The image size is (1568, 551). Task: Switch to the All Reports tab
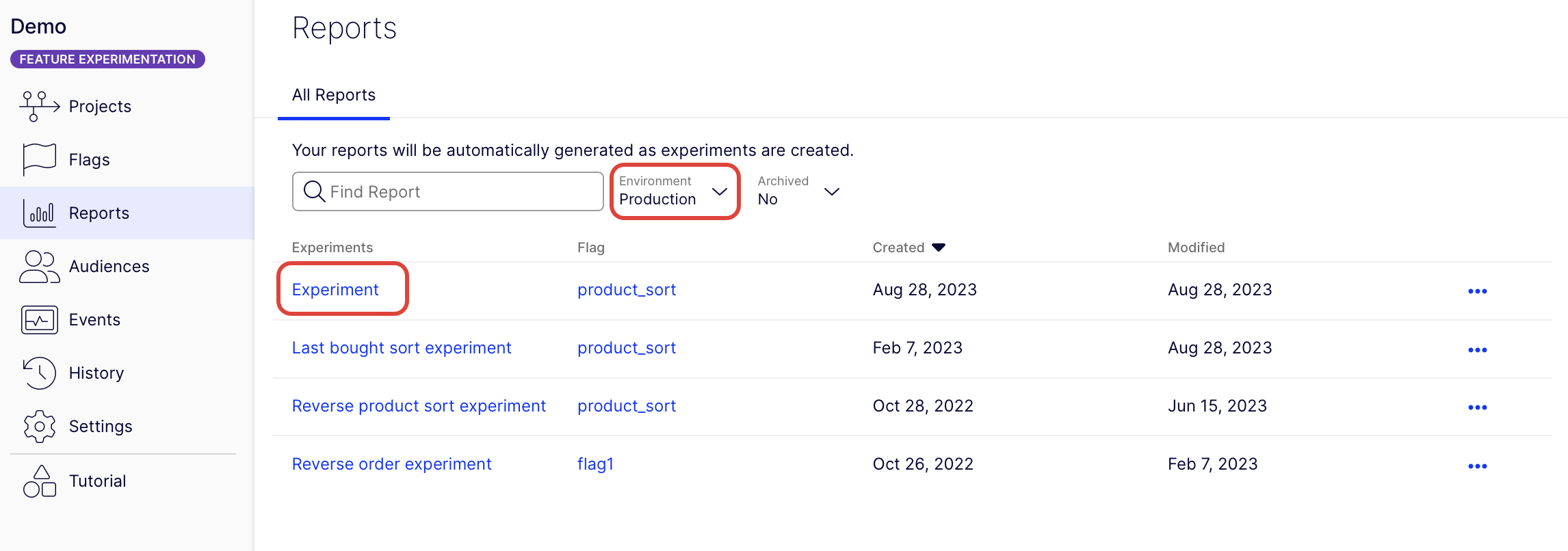click(x=334, y=95)
